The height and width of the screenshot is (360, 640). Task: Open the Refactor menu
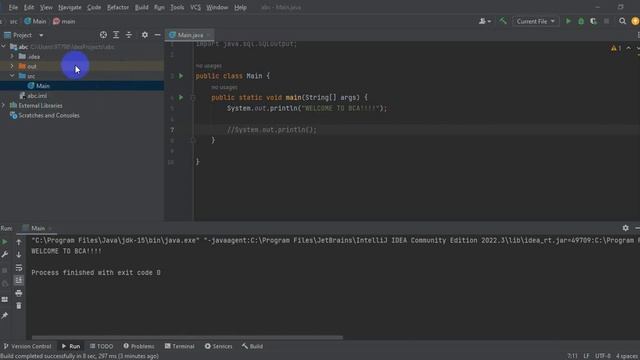[x=118, y=7]
